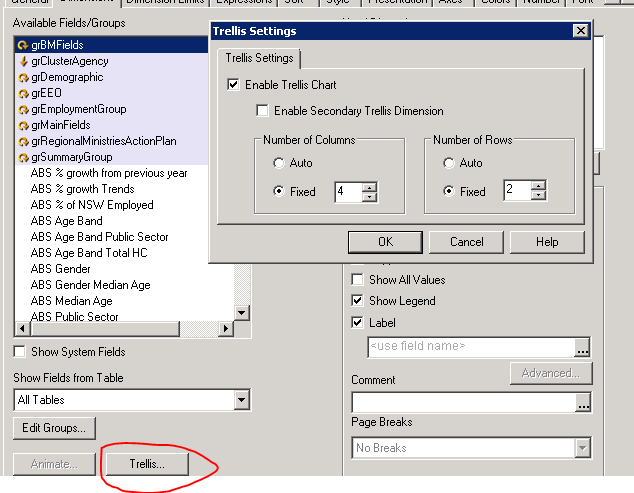Click the Comment text field
Viewport: 634px width, 493px height.
coord(464,403)
